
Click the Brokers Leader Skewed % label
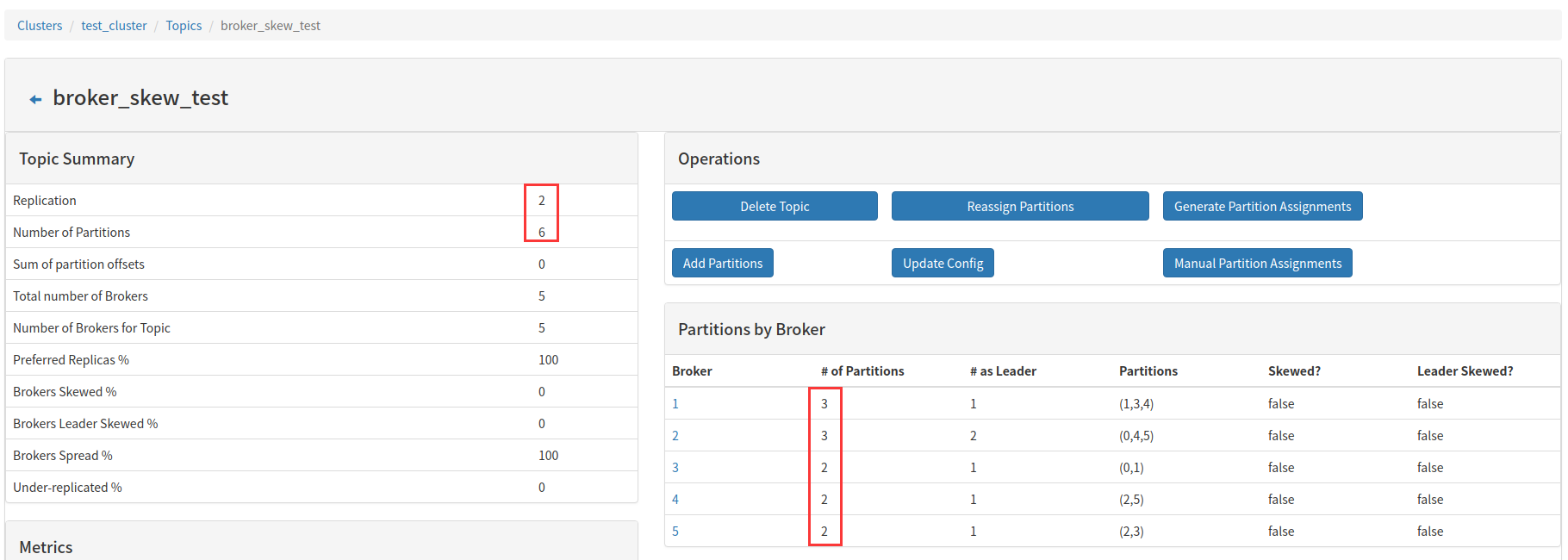click(85, 423)
